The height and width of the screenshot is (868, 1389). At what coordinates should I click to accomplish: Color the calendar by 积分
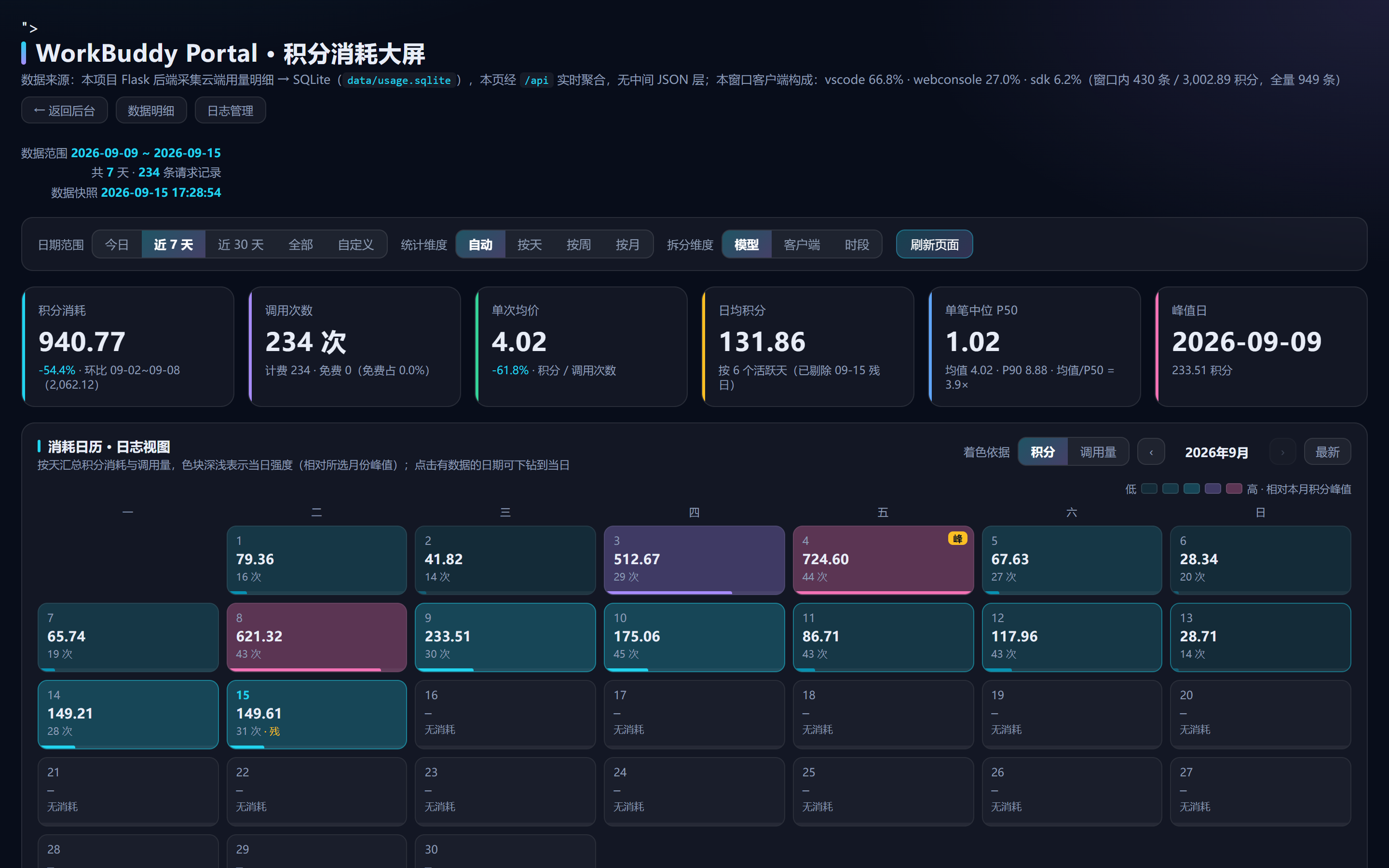coord(1043,452)
